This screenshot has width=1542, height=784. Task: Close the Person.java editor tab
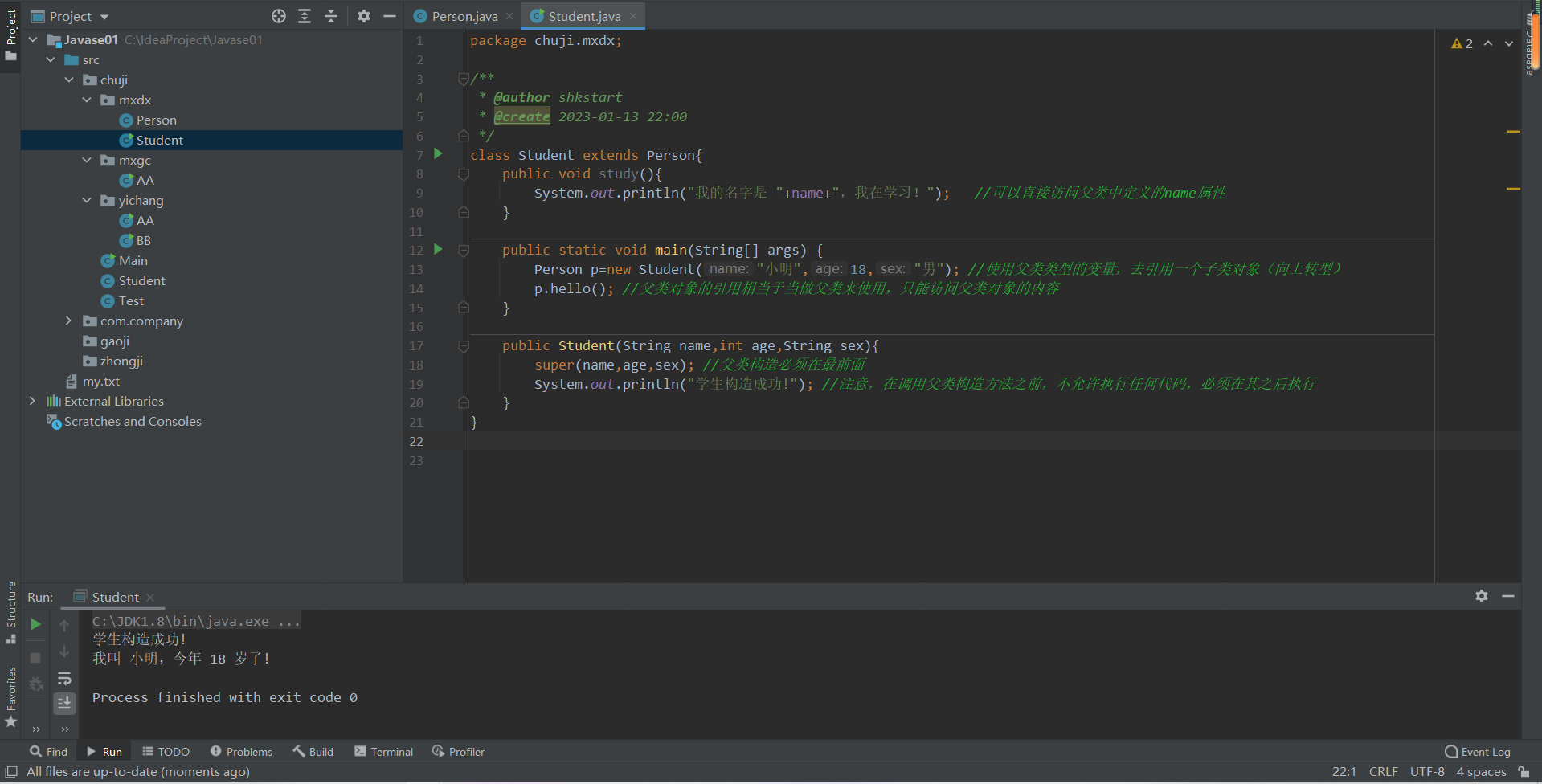point(509,16)
